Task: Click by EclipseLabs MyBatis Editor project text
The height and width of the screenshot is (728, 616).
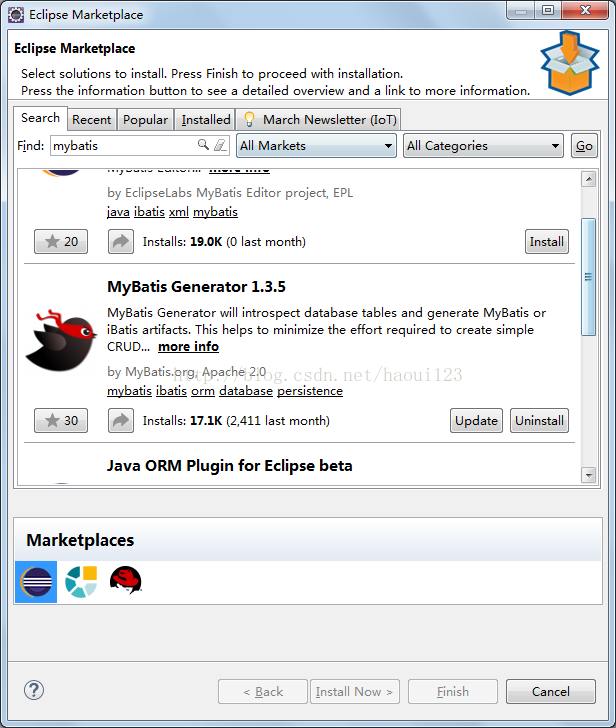Action: tap(230, 193)
